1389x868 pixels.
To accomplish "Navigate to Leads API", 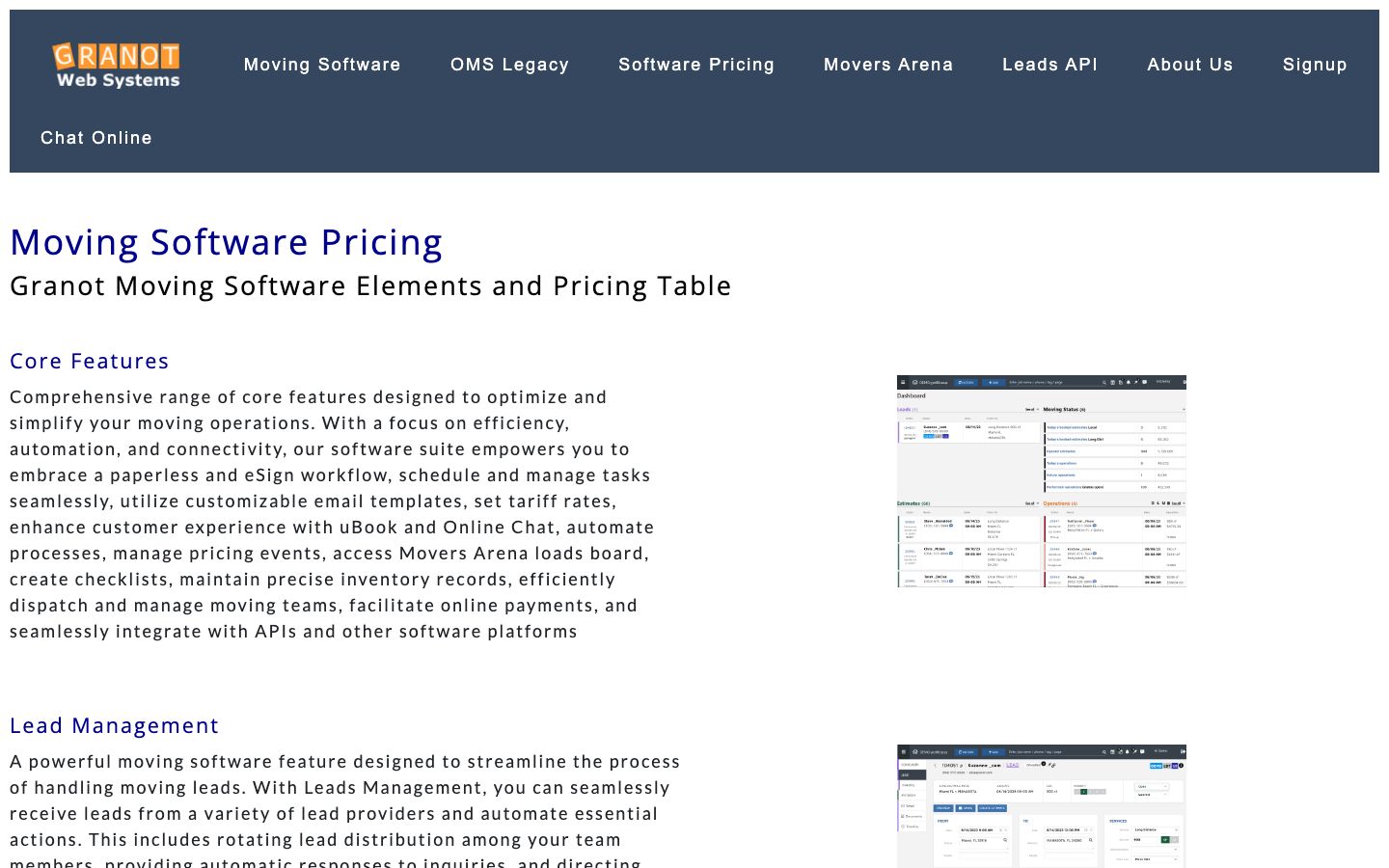I will 1049,65.
